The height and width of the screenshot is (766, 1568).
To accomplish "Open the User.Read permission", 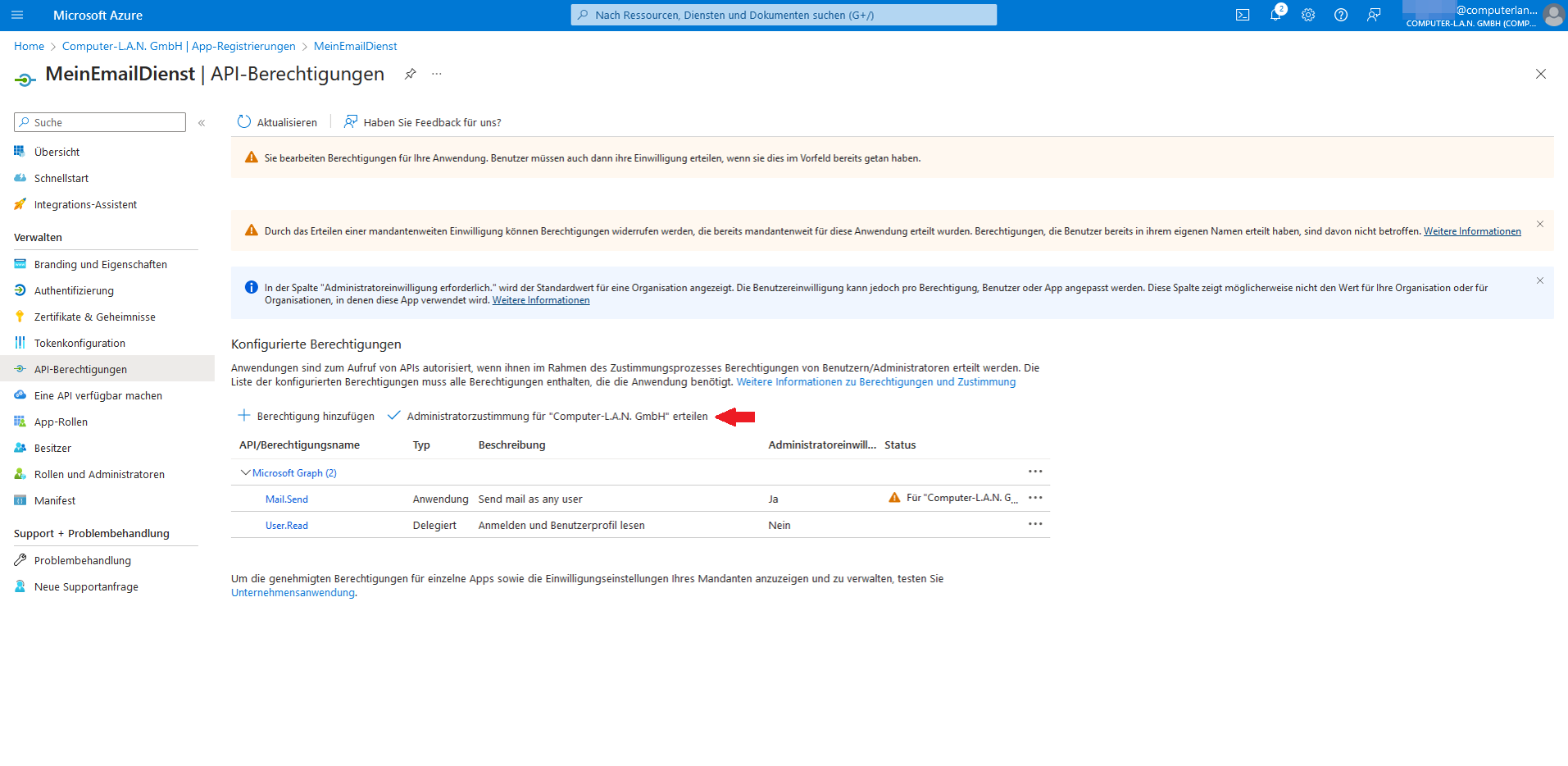I will pyautogui.click(x=287, y=526).
